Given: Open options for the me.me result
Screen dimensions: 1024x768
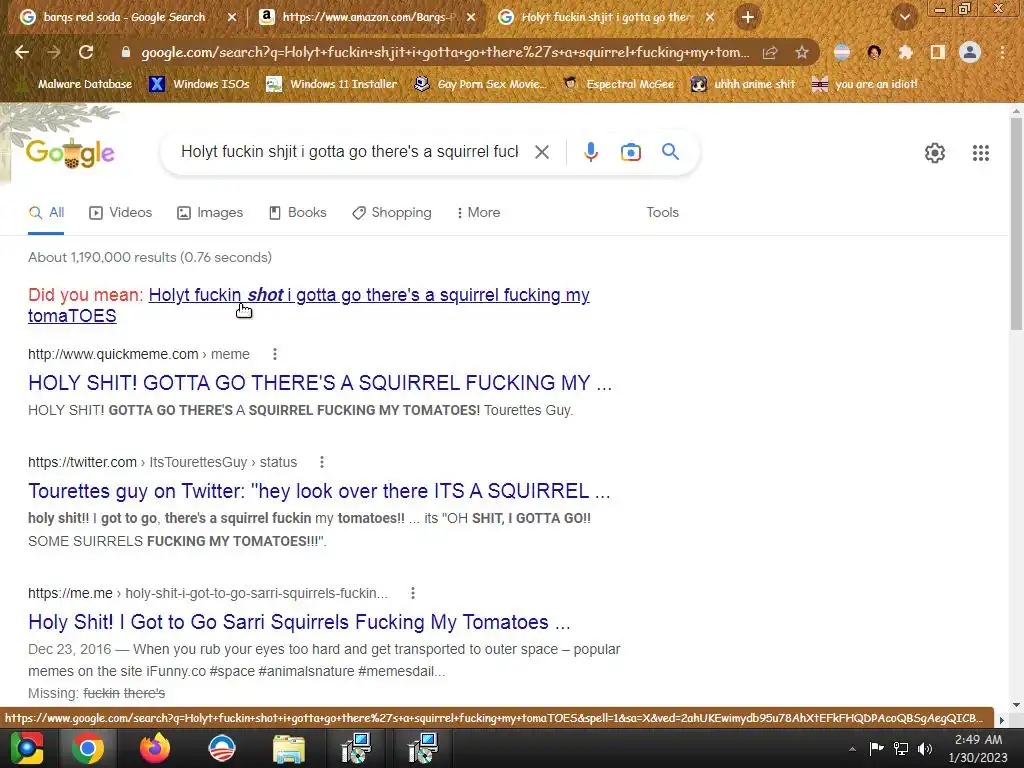Looking at the screenshot, I should click(413, 593).
